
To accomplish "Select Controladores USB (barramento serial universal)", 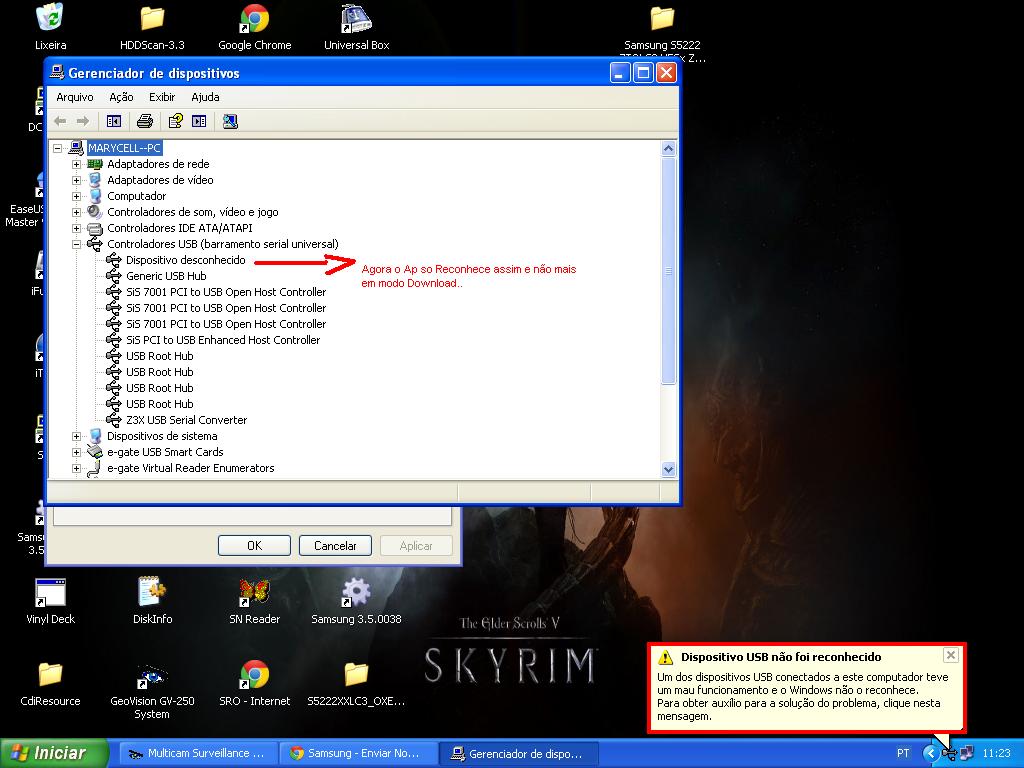I will click(x=223, y=244).
